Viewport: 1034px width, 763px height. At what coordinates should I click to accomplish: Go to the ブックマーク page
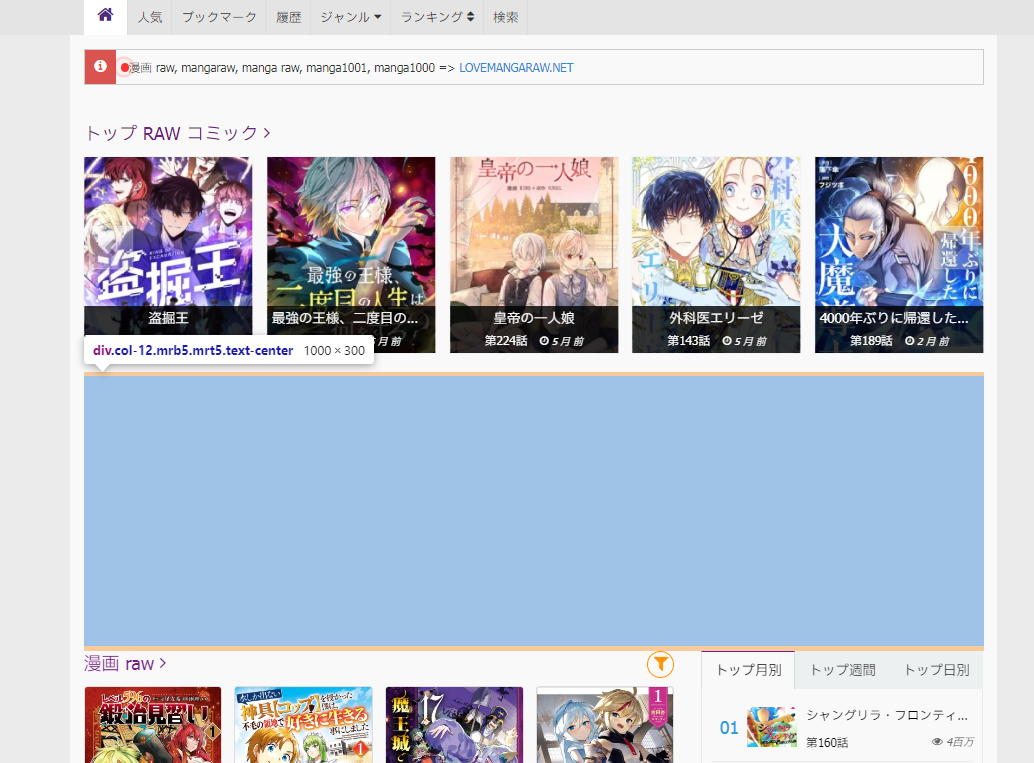coord(219,17)
